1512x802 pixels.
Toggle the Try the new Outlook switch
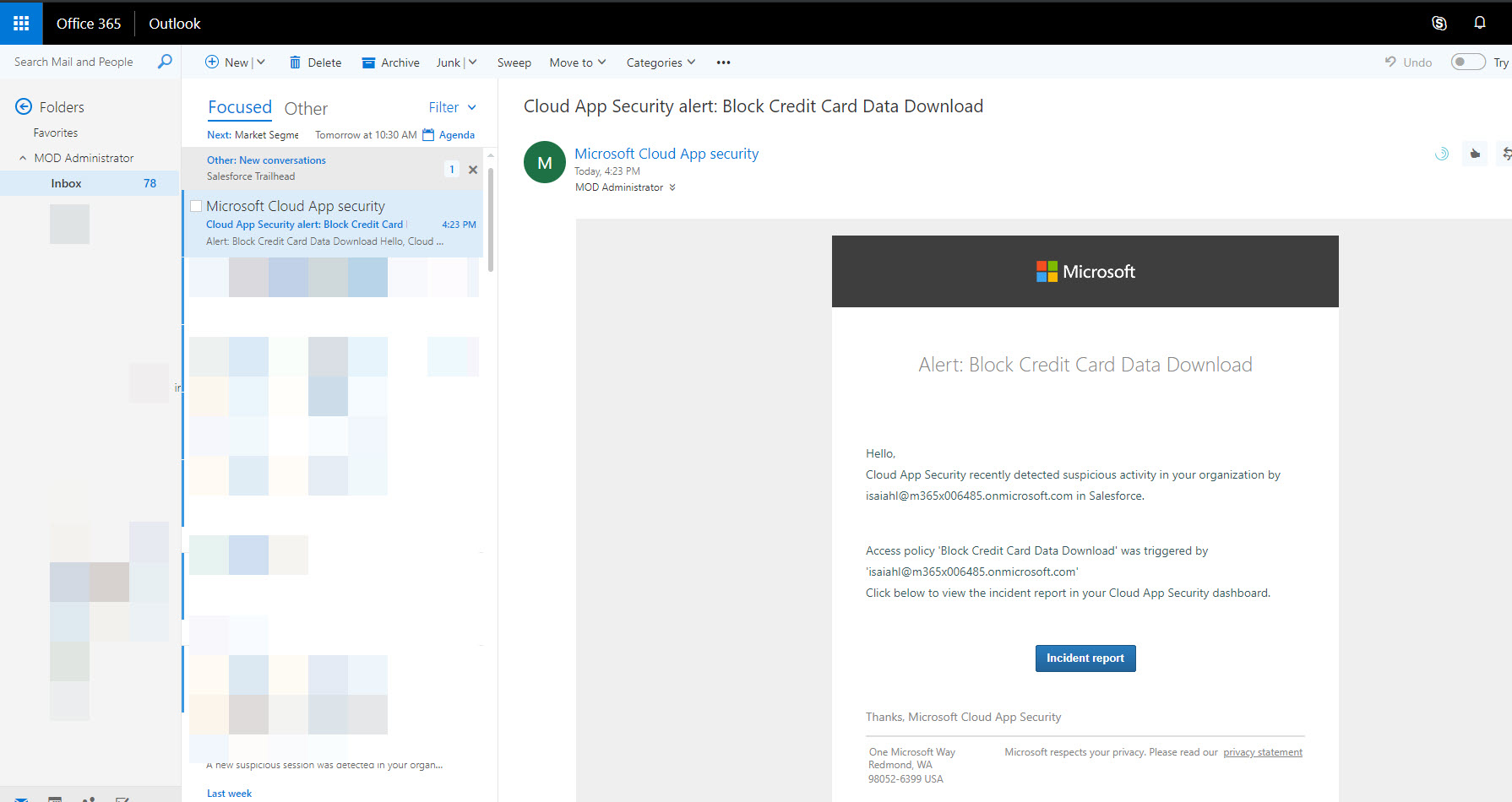coord(1468,62)
